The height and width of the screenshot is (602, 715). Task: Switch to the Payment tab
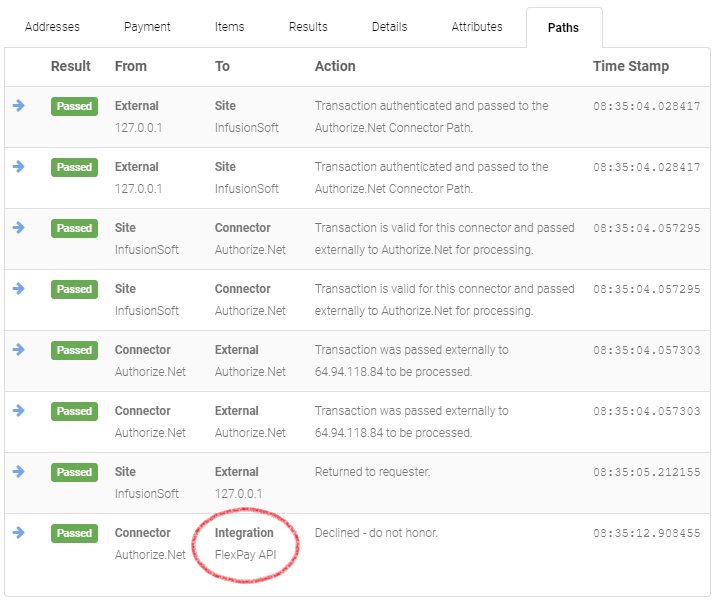point(147,27)
